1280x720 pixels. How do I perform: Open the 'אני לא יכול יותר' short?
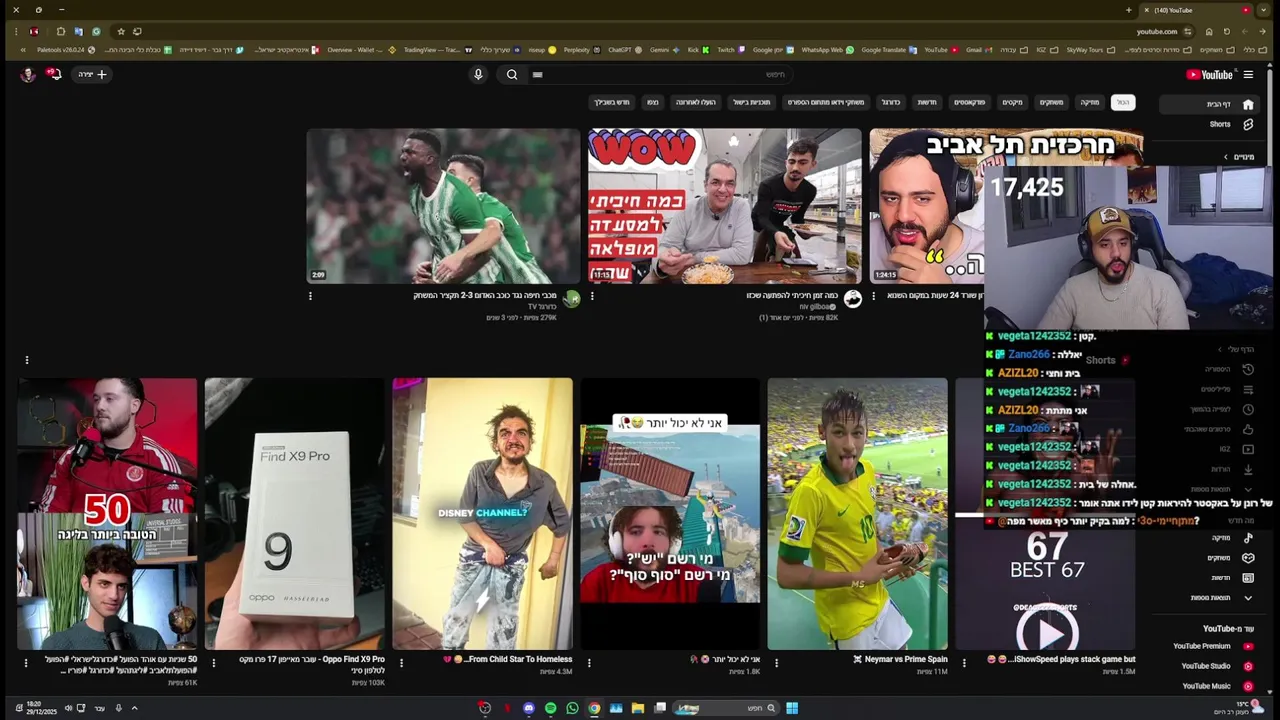[x=670, y=514]
